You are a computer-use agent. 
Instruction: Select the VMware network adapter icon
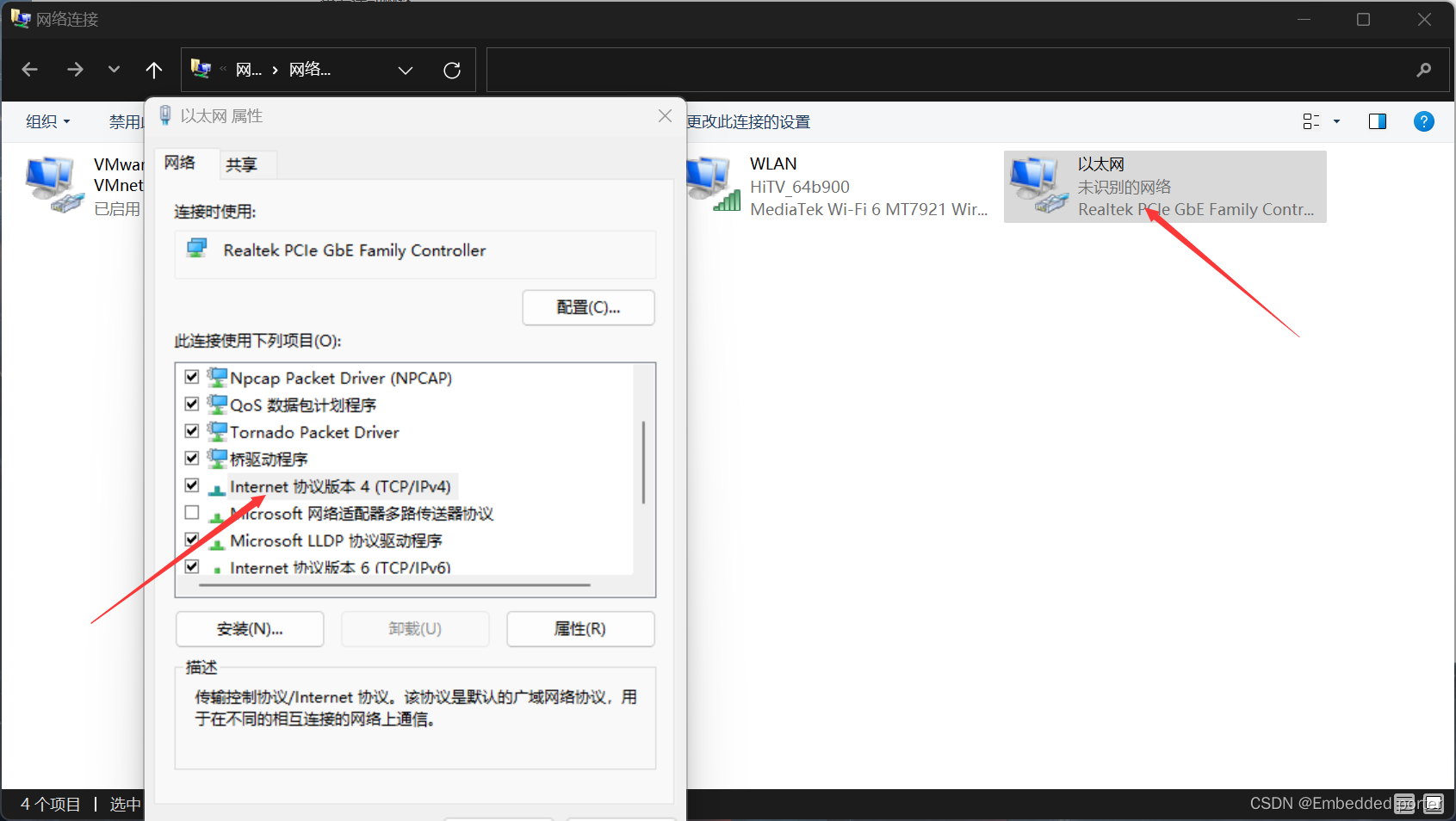click(54, 185)
